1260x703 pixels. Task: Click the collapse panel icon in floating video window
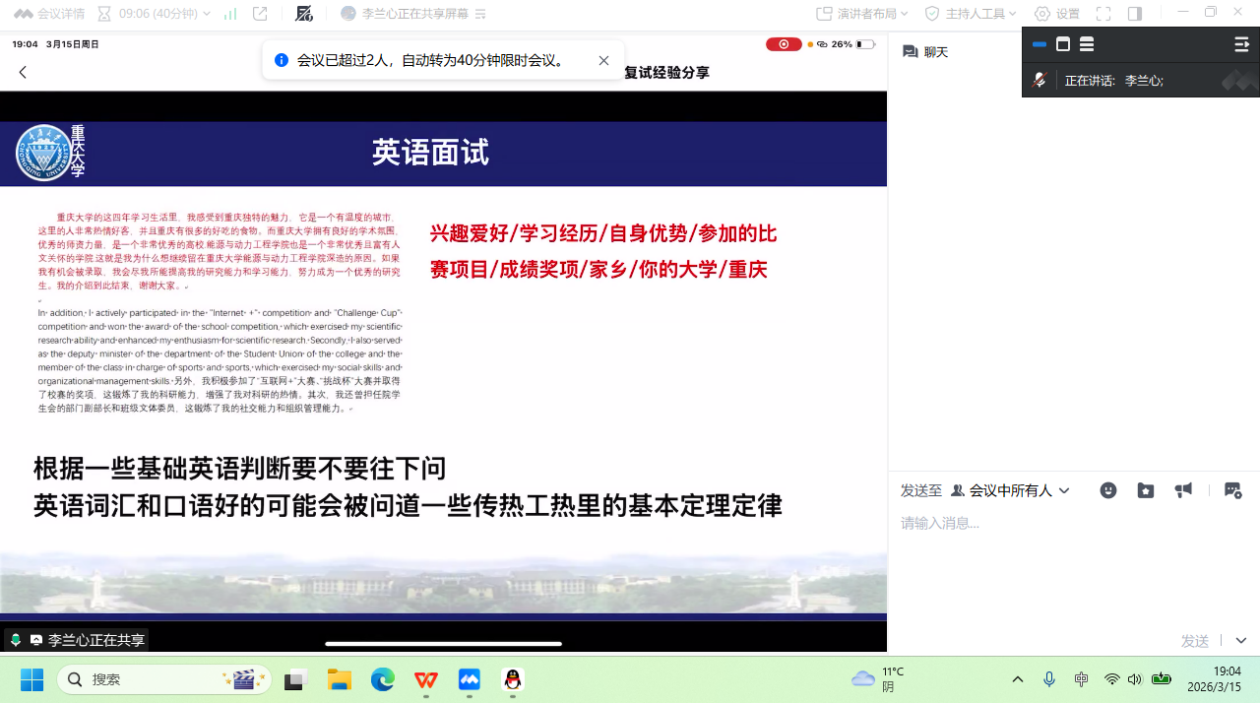pos(1241,44)
